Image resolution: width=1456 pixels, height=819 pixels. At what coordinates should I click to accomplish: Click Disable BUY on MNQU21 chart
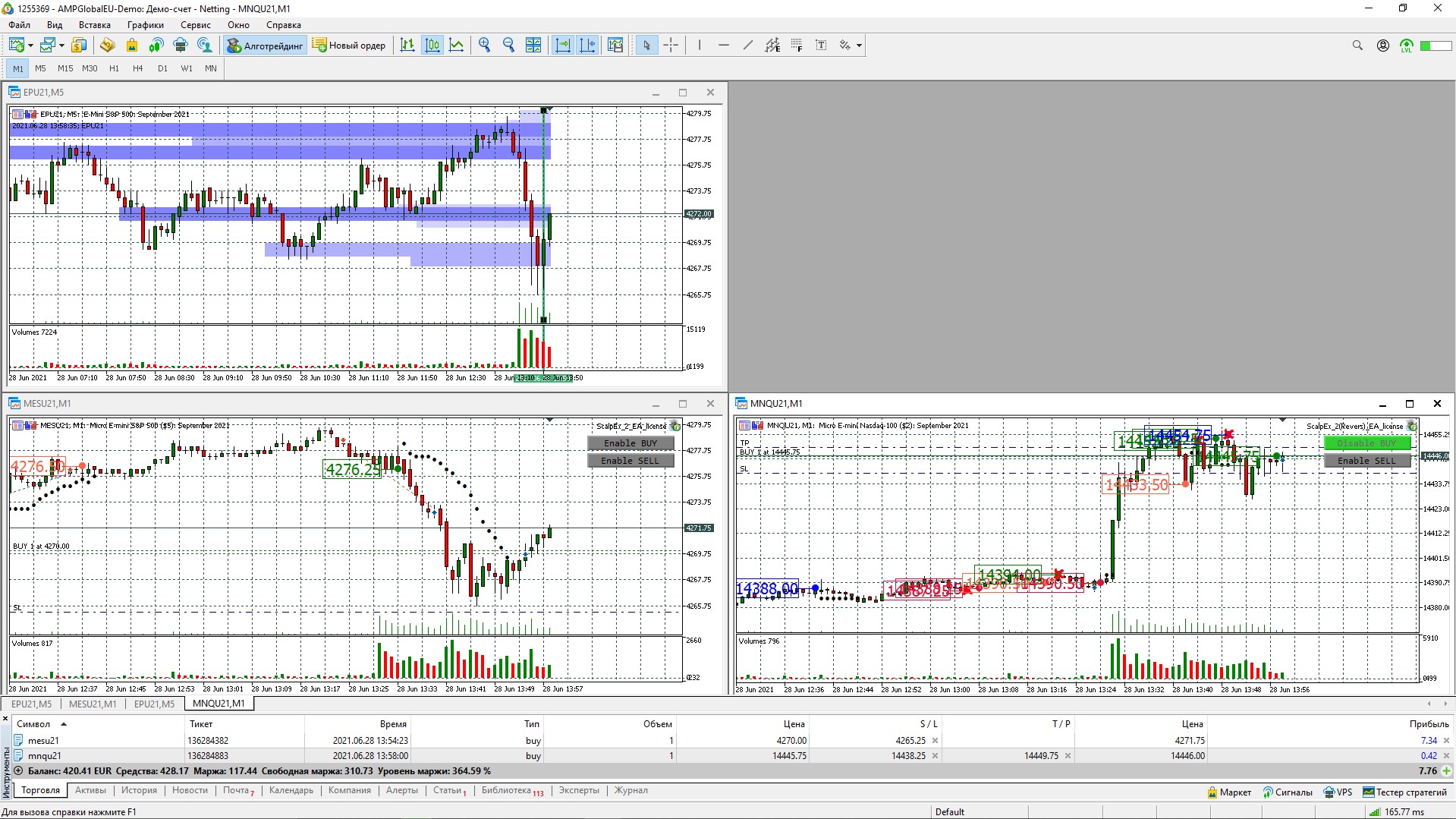[1366, 443]
